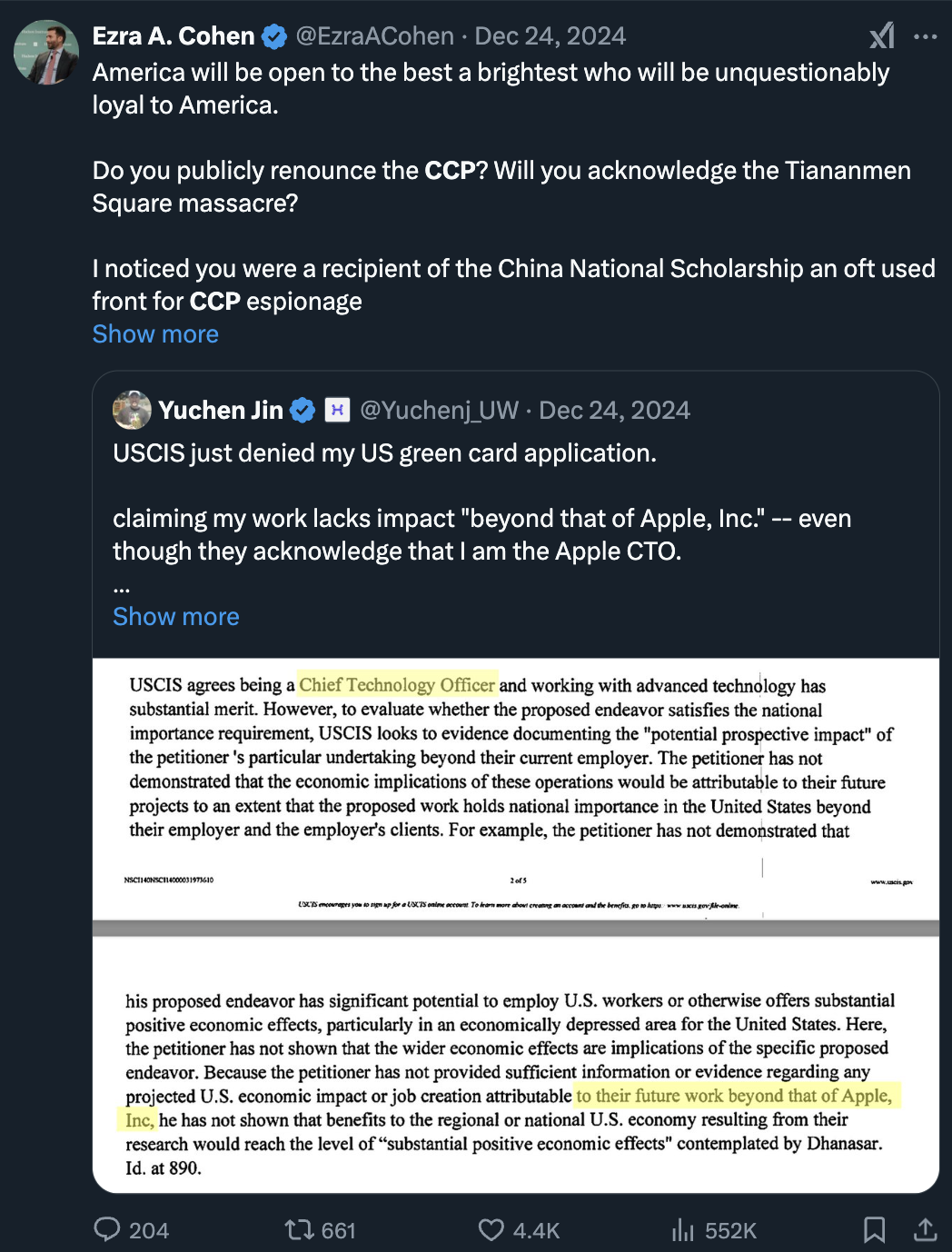Screen dimensions: 952x1252
Task: Expand Yuchen Jin's quoted post text
Action: point(175,617)
